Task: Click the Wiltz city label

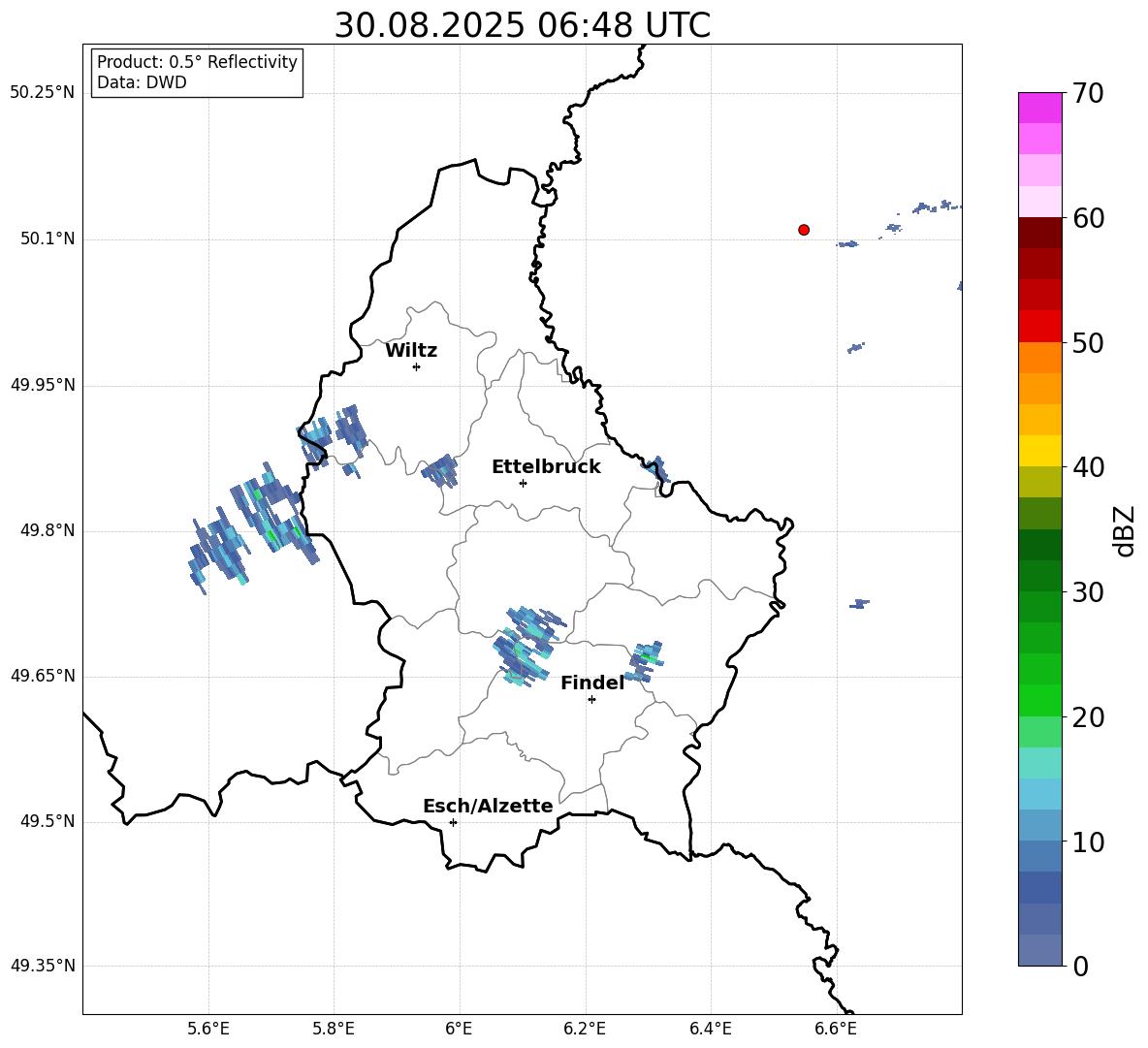Action: pyautogui.click(x=411, y=351)
